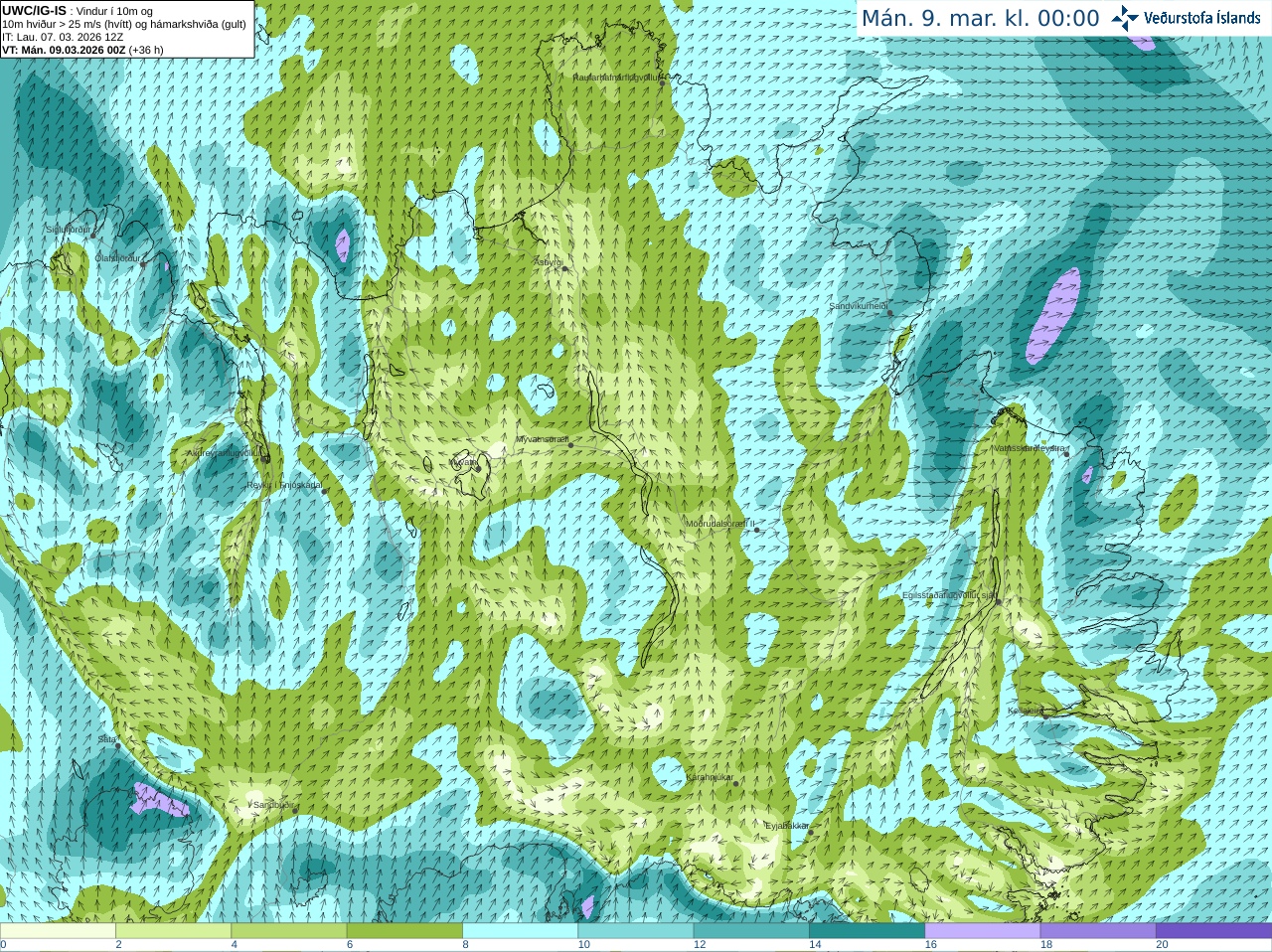Click the 'Sandvíkurheiði' label text
Screen dimensions: 1272x952
pos(859,306)
